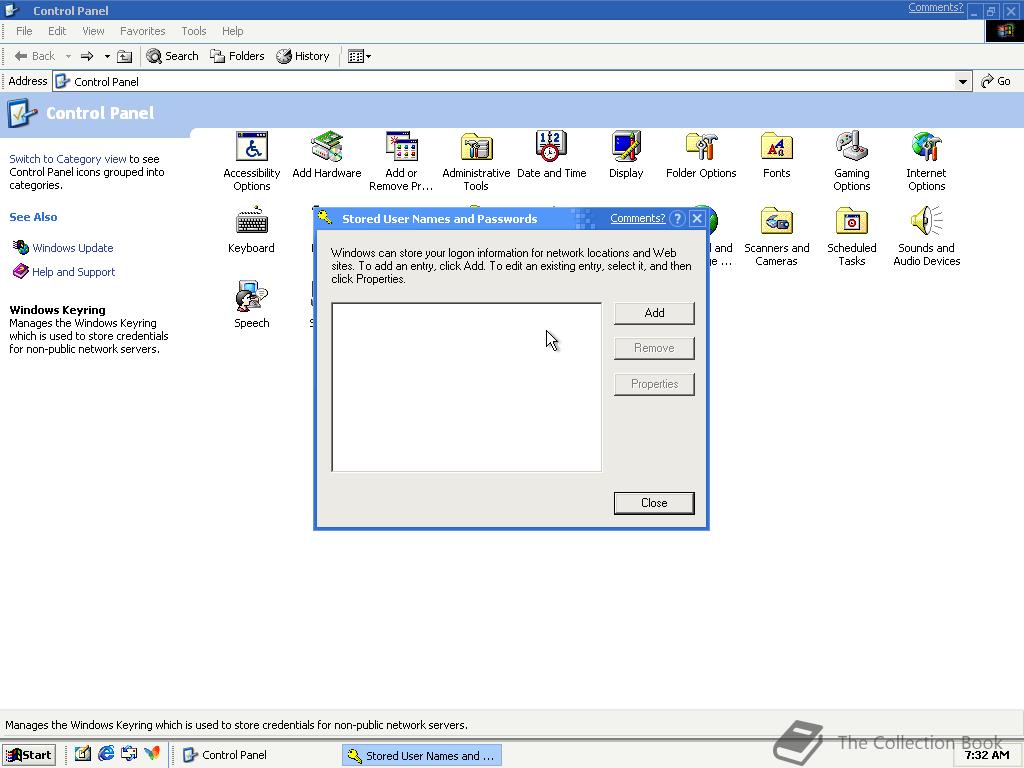The width and height of the screenshot is (1024, 768).
Task: Open the Folder Options icon
Action: click(701, 146)
